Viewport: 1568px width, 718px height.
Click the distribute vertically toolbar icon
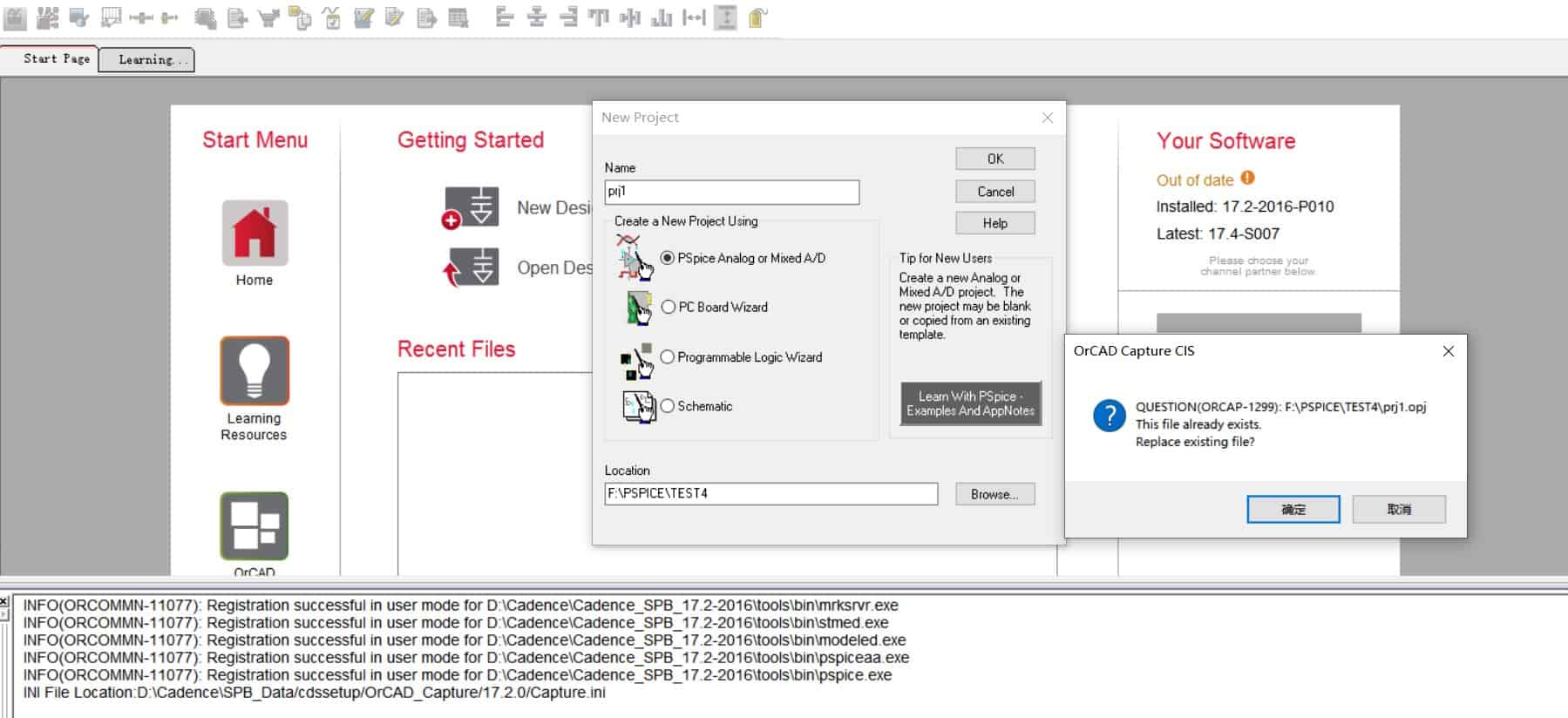(x=725, y=17)
